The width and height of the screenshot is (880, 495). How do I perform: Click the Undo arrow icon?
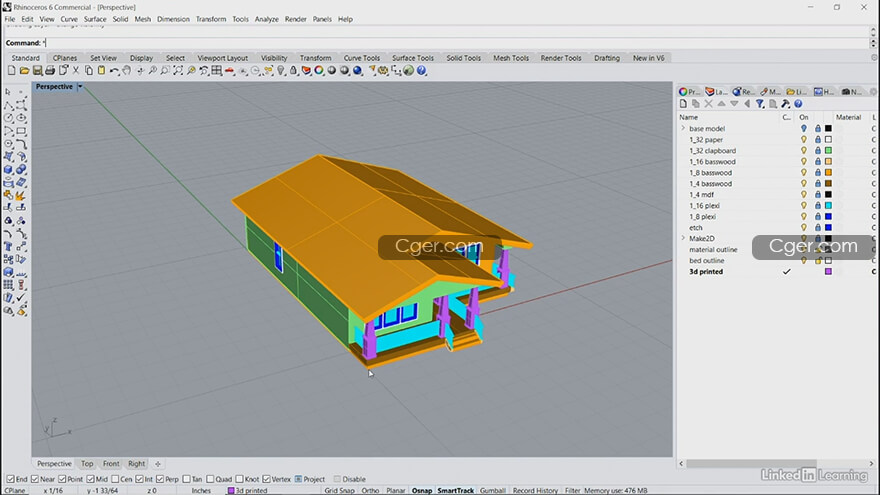click(114, 71)
